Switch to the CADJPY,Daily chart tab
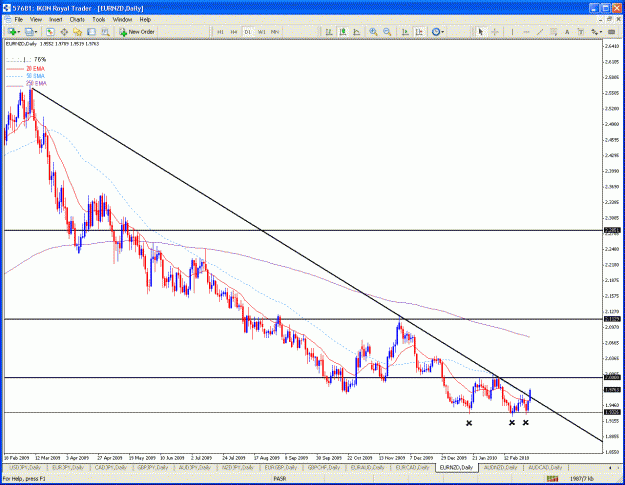 click(x=110, y=467)
